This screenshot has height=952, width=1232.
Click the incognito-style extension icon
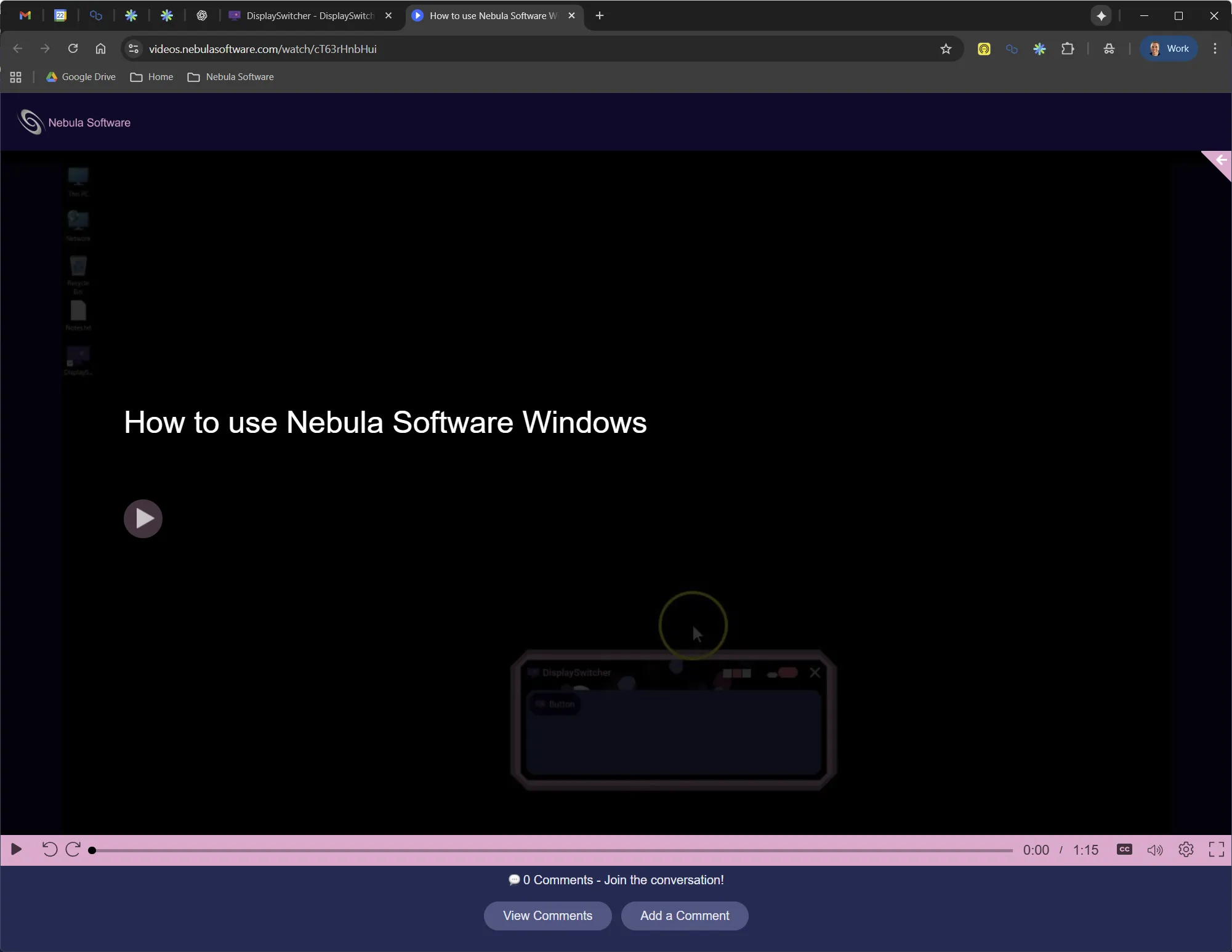coord(1109,49)
